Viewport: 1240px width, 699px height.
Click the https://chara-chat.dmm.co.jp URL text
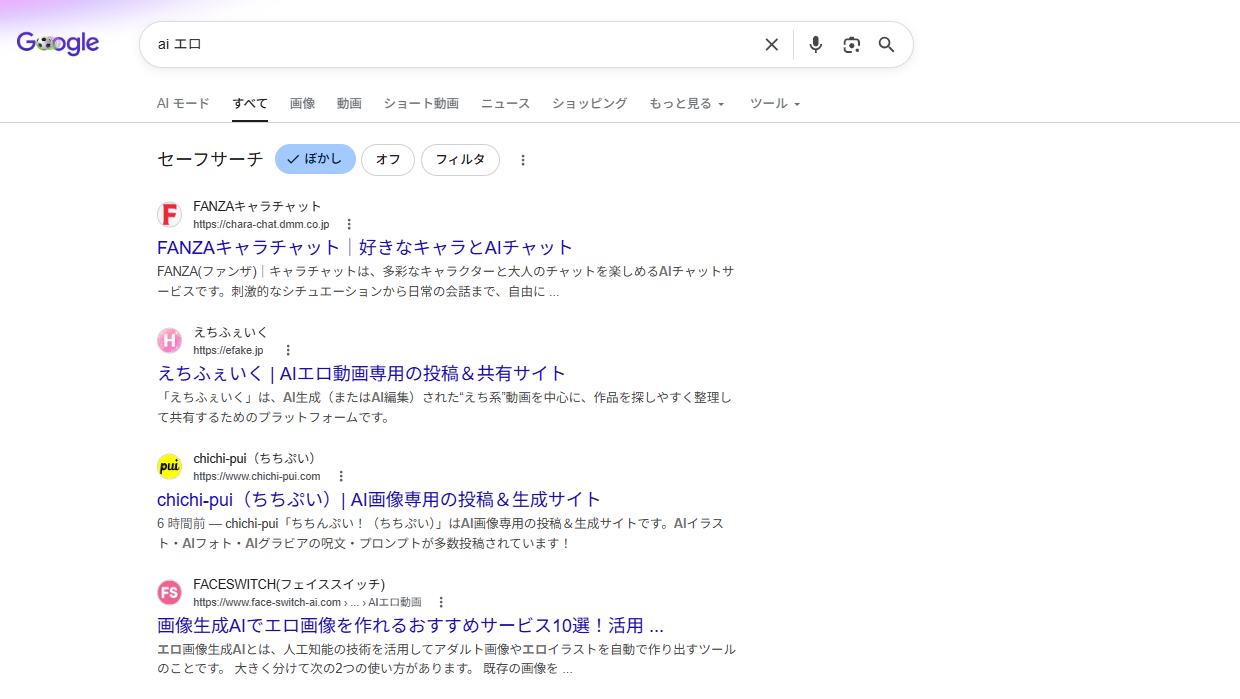point(261,225)
